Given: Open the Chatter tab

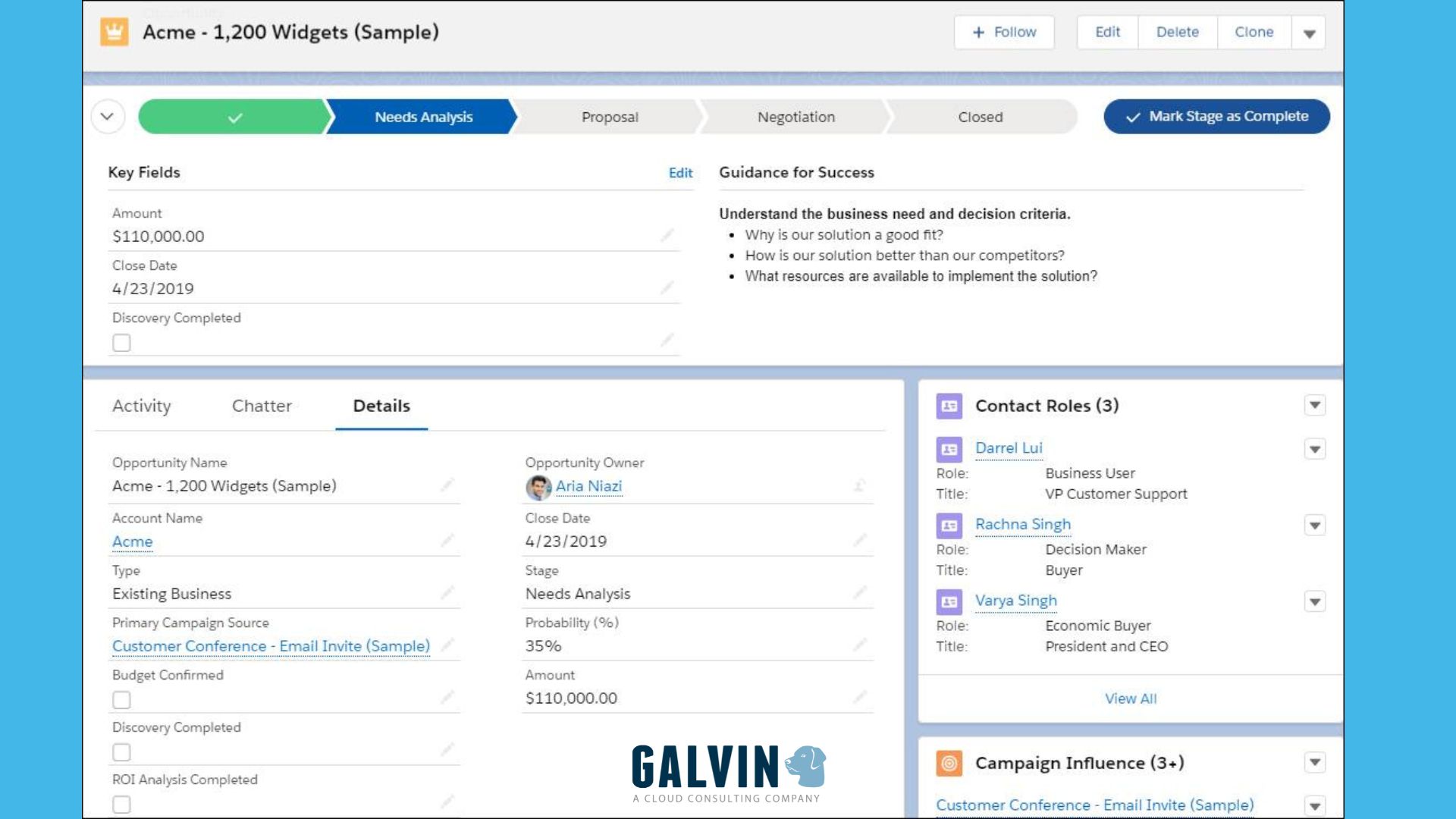Looking at the screenshot, I should coord(261,406).
